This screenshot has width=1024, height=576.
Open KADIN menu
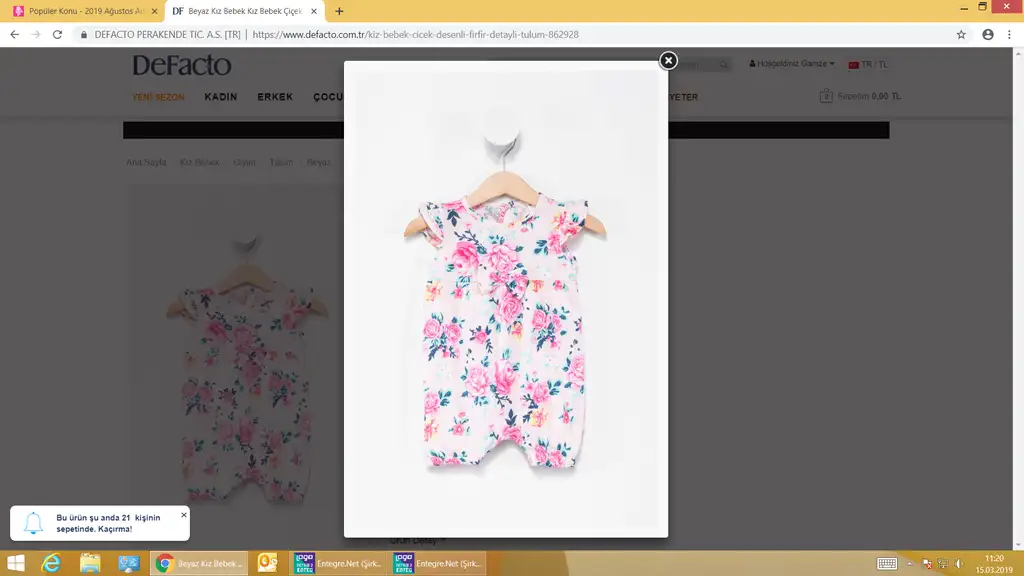point(221,97)
